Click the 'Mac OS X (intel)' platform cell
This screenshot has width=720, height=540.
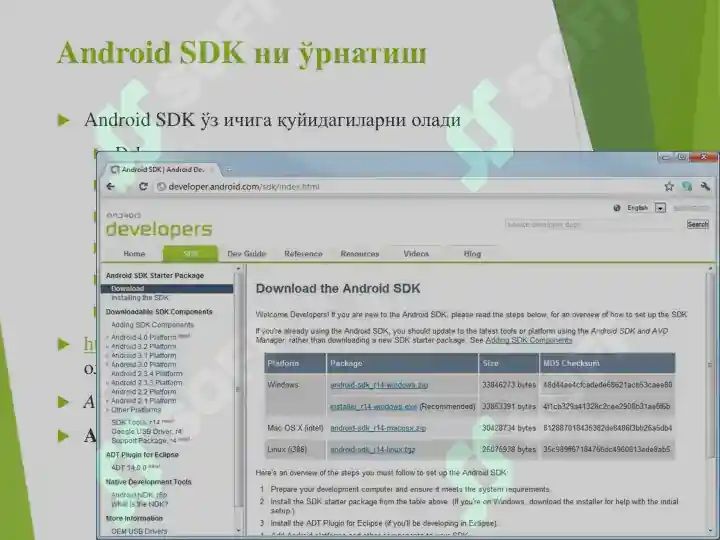(295, 428)
